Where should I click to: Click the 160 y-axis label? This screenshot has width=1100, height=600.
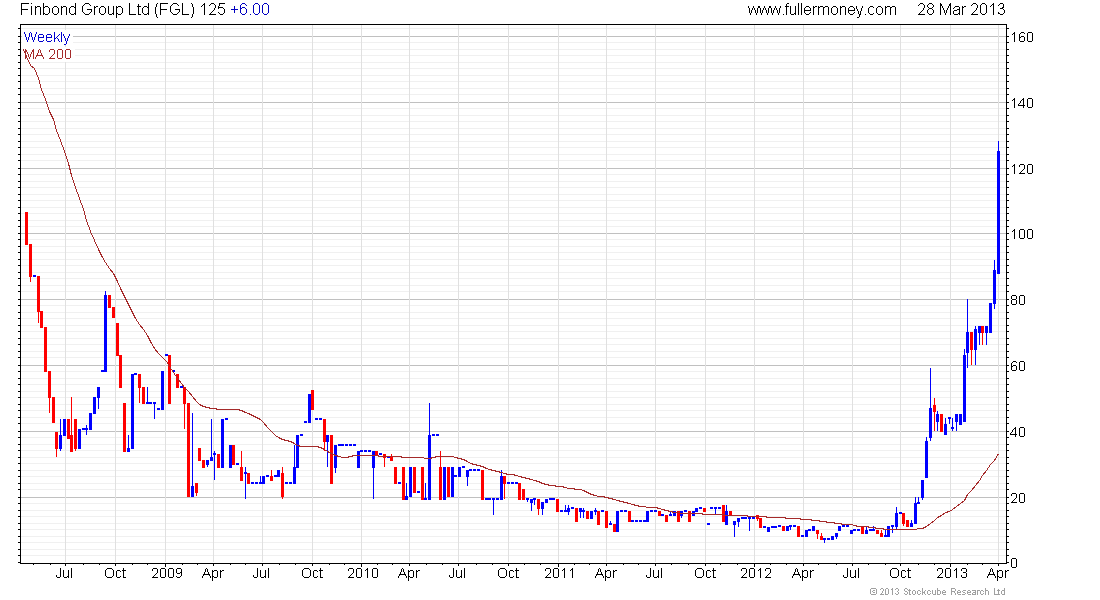coord(1021,37)
